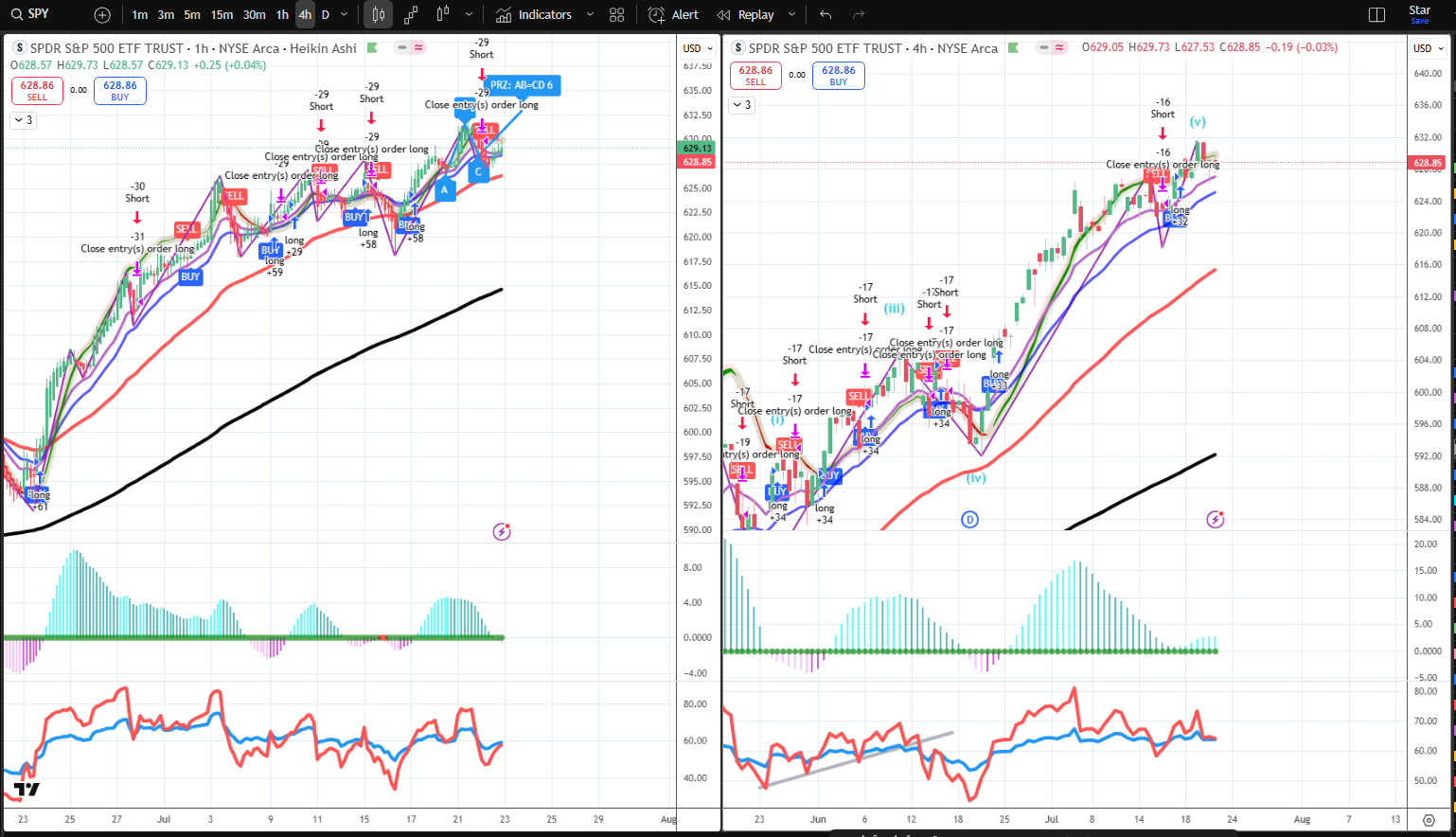Open the USD currency dropdown on the 1h chart
This screenshot has height=837, width=1456.
[x=698, y=48]
